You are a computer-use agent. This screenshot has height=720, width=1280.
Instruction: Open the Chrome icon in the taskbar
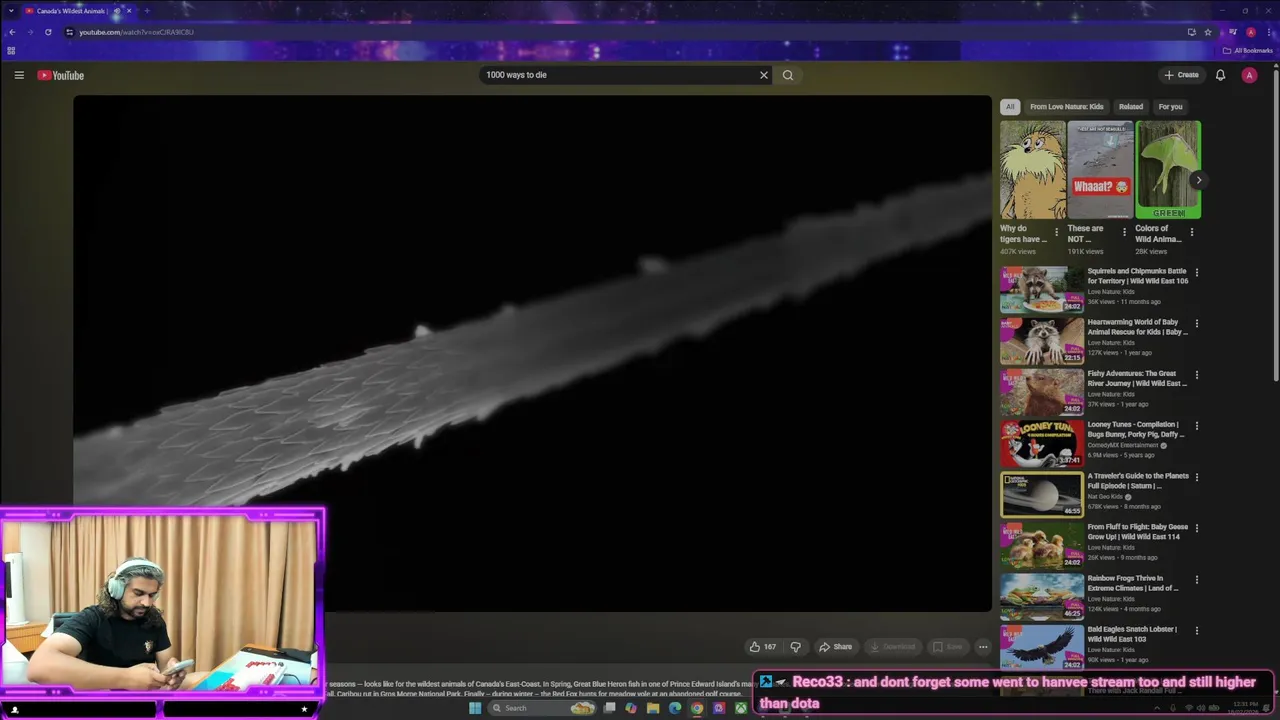[x=697, y=708]
